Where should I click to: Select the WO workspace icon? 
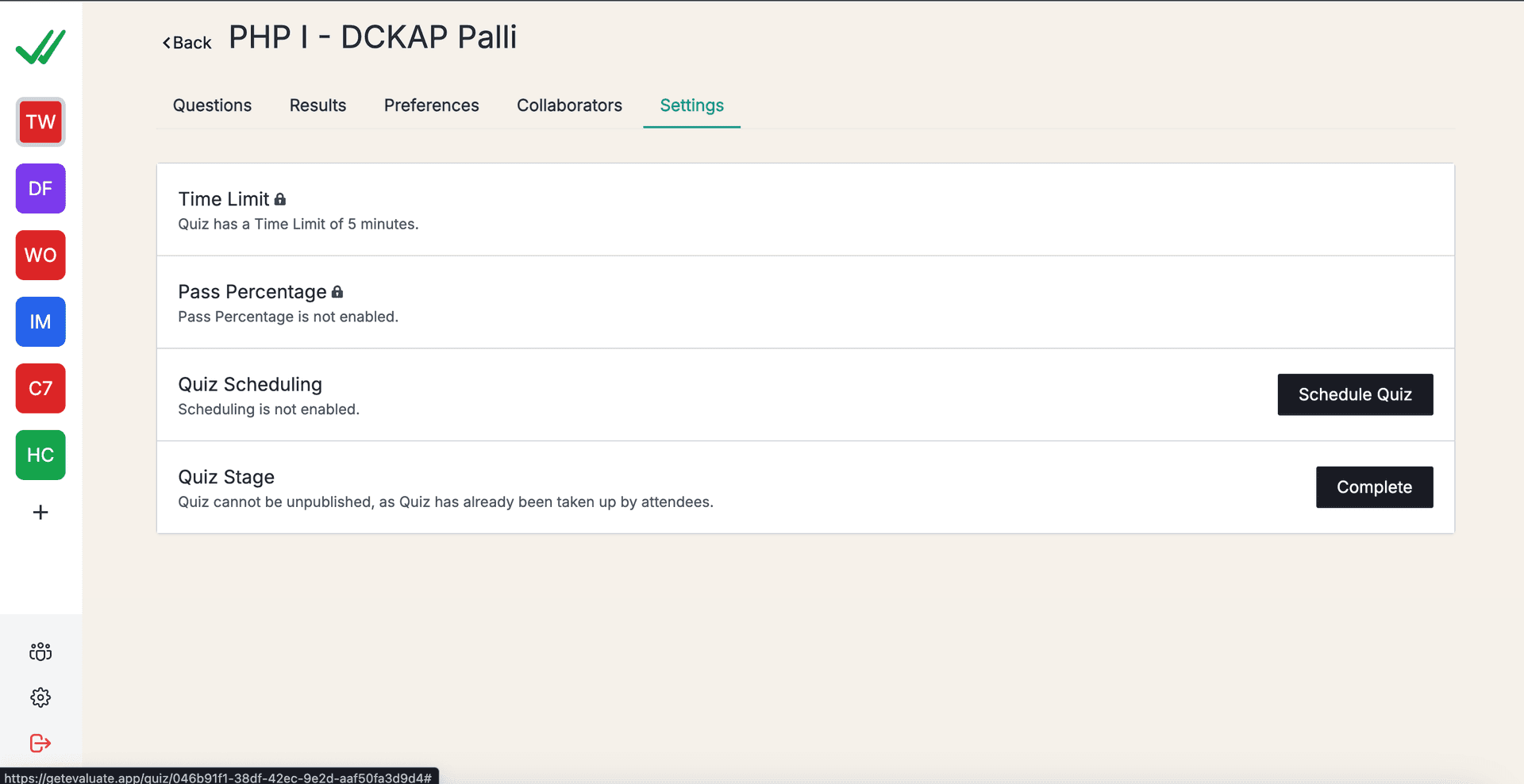click(x=40, y=256)
